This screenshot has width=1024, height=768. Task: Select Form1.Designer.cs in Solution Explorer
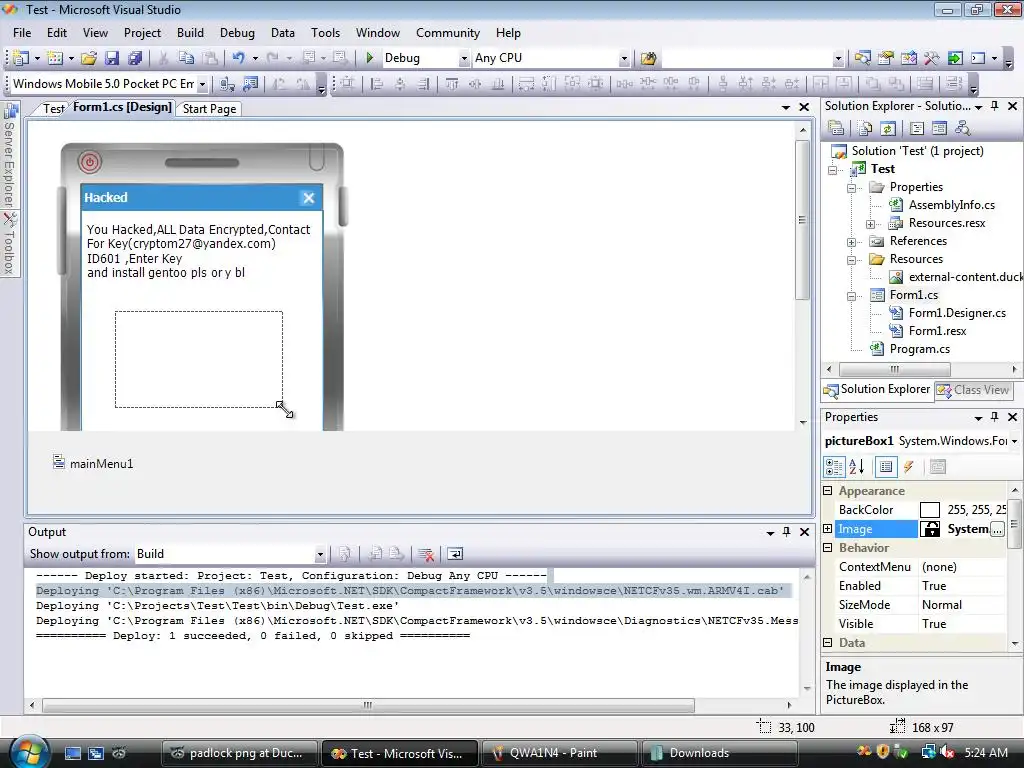pos(957,313)
